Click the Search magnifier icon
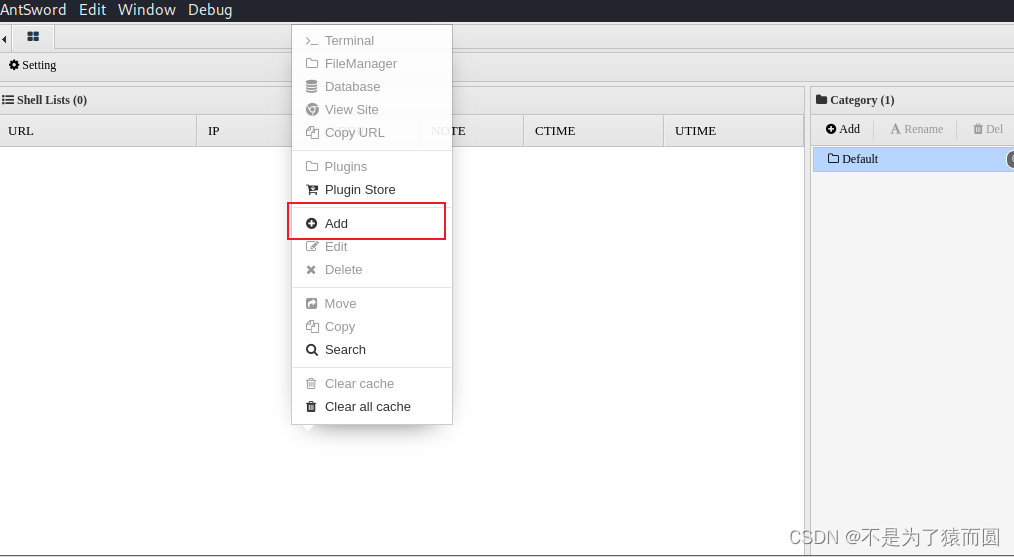Image resolution: width=1014 pixels, height=557 pixels. [312, 350]
